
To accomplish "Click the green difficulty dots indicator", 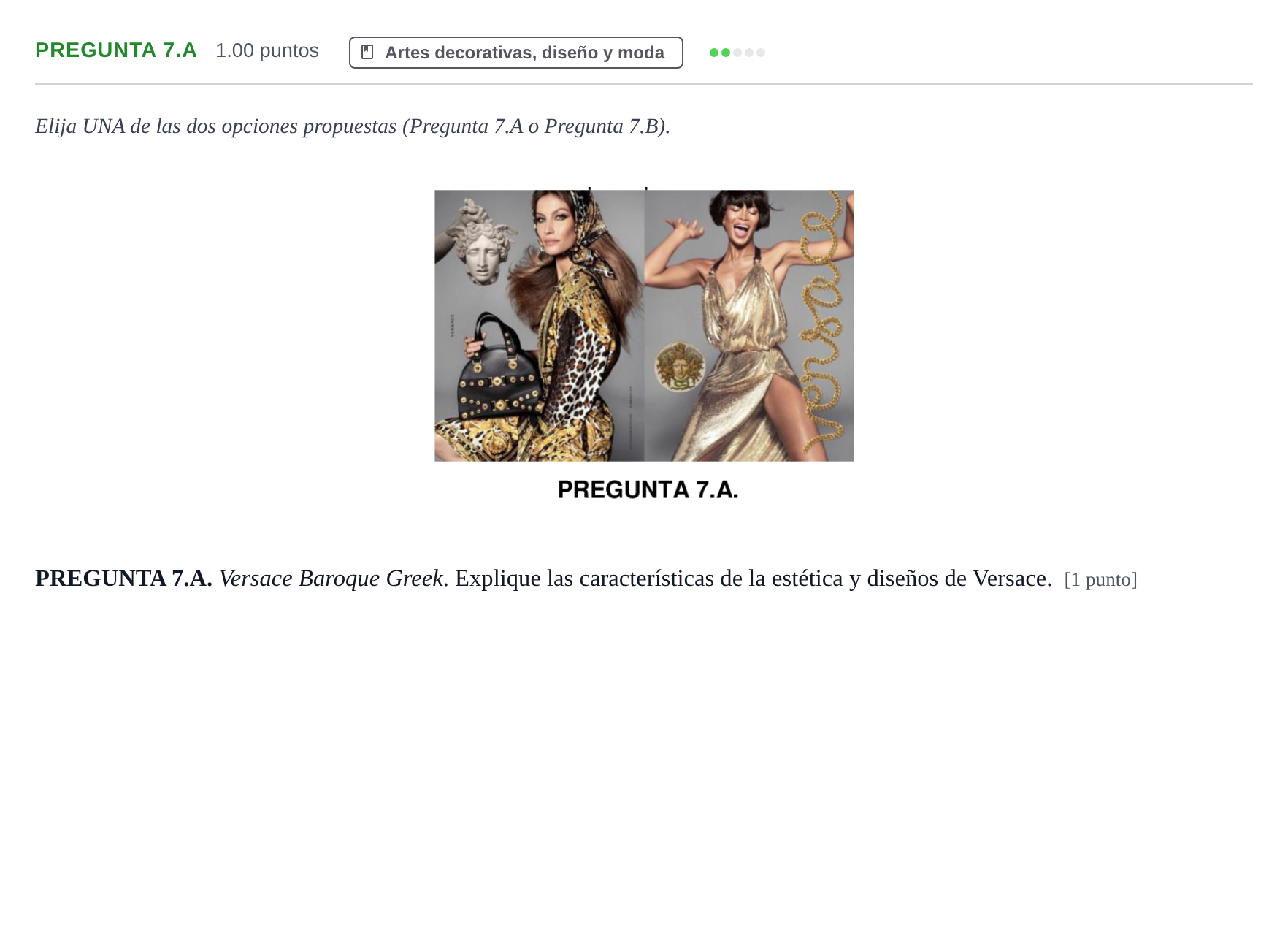I will [x=737, y=53].
